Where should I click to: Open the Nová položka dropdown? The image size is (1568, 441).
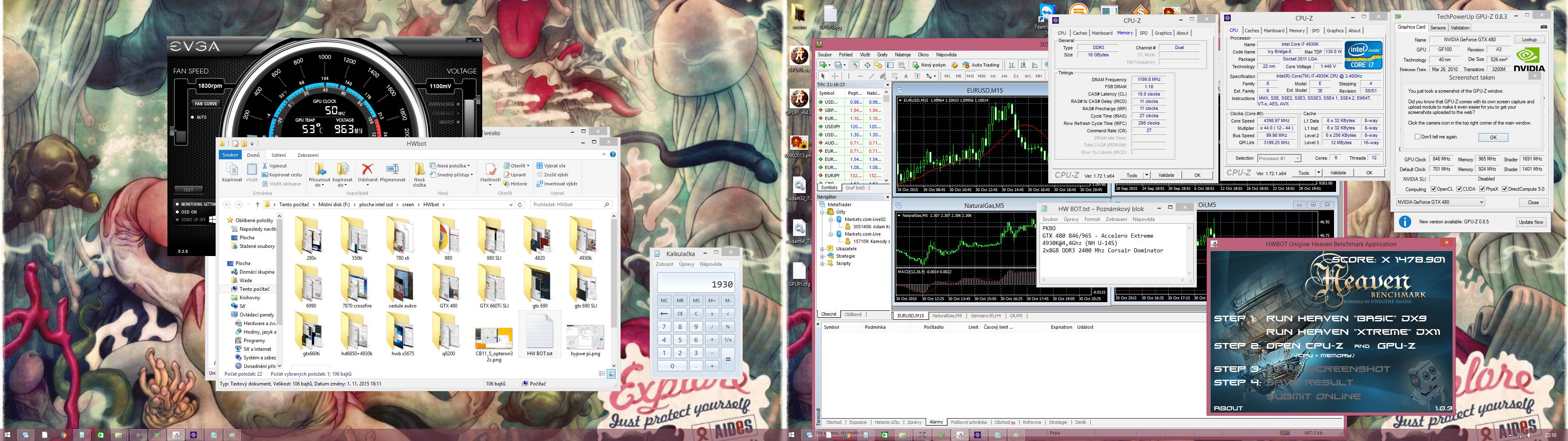(x=450, y=166)
